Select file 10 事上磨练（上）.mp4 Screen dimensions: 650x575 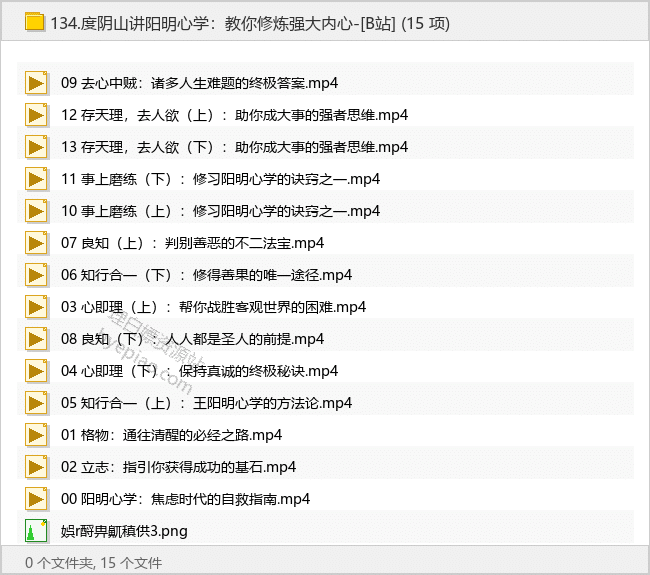pos(221,211)
